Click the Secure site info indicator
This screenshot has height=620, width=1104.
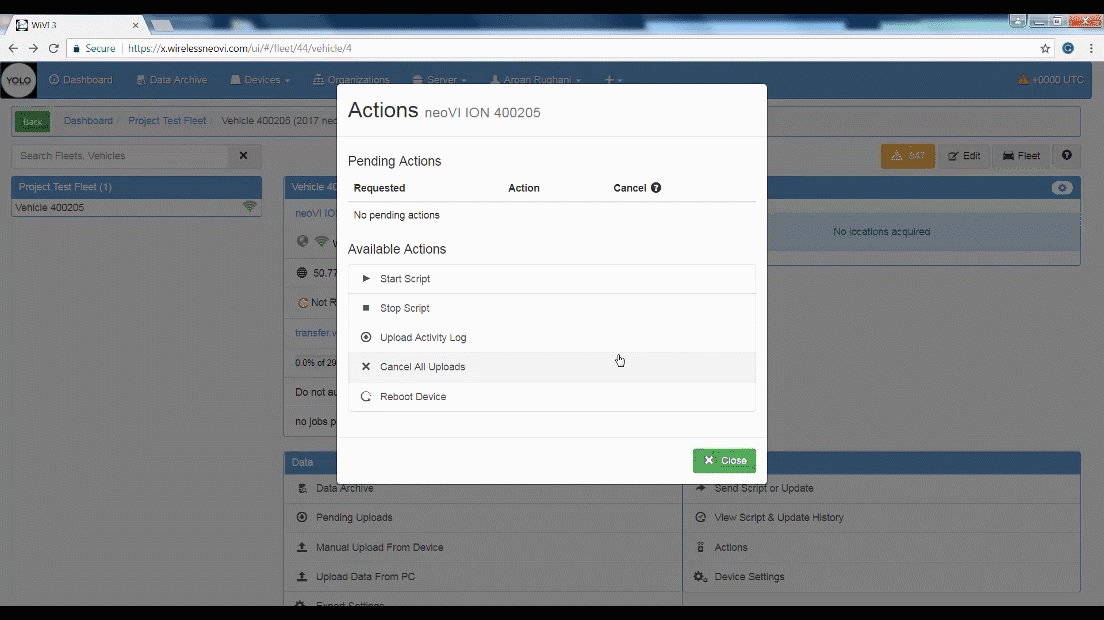pyautogui.click(x=94, y=49)
